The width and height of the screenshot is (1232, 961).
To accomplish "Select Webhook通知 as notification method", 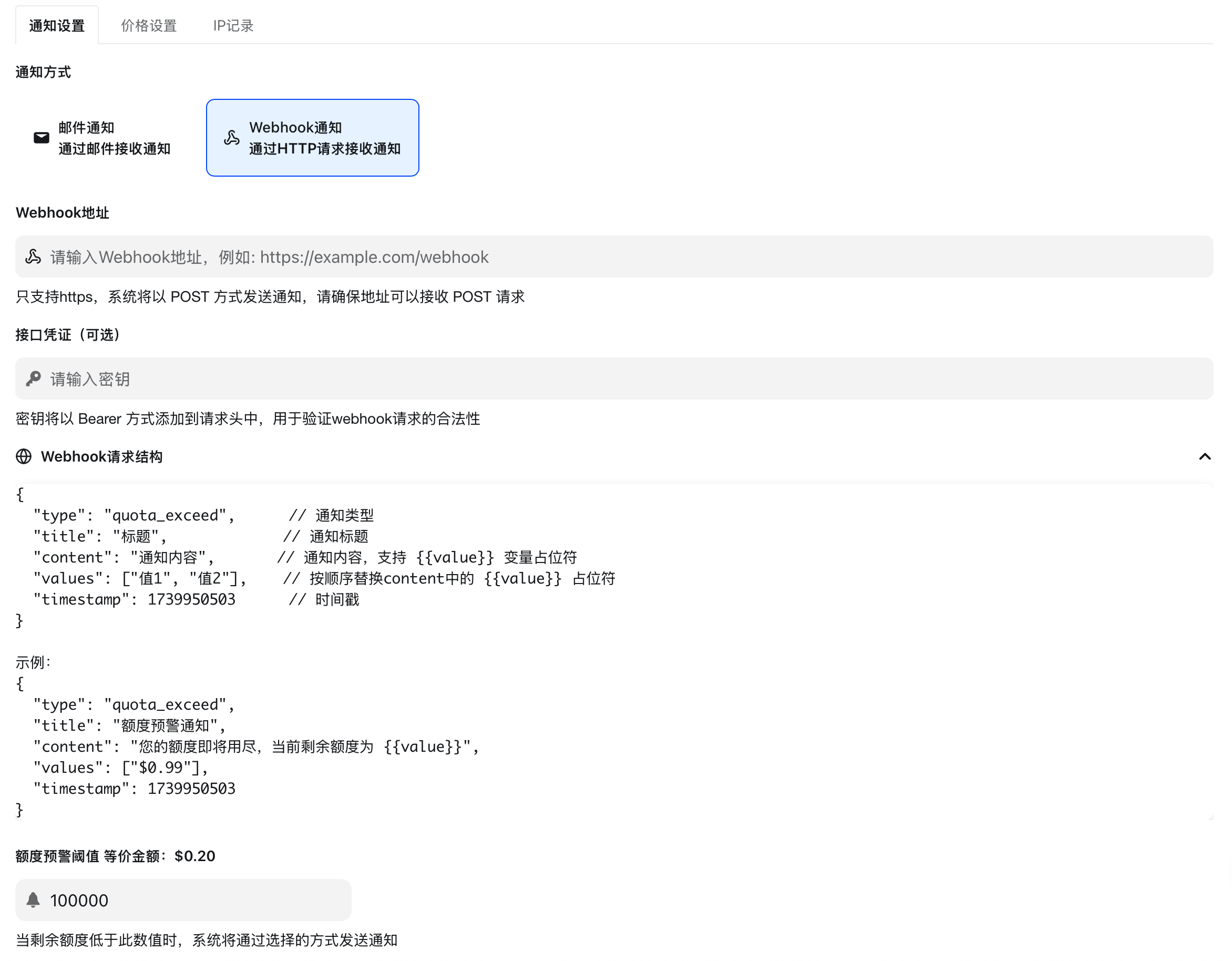I will pos(313,137).
